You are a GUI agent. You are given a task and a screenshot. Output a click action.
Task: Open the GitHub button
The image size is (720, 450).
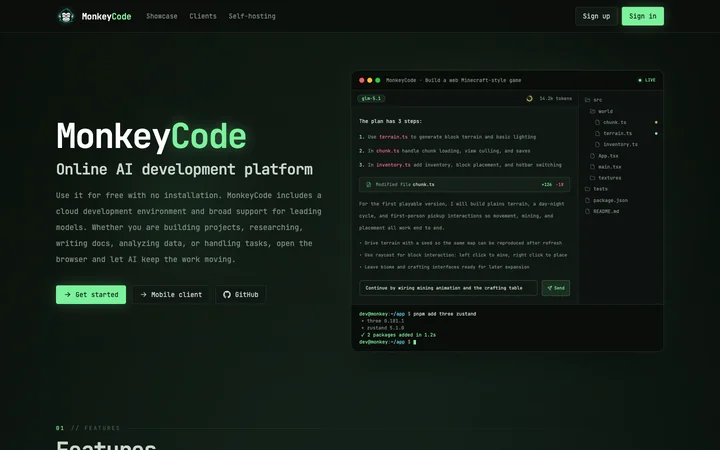point(241,294)
